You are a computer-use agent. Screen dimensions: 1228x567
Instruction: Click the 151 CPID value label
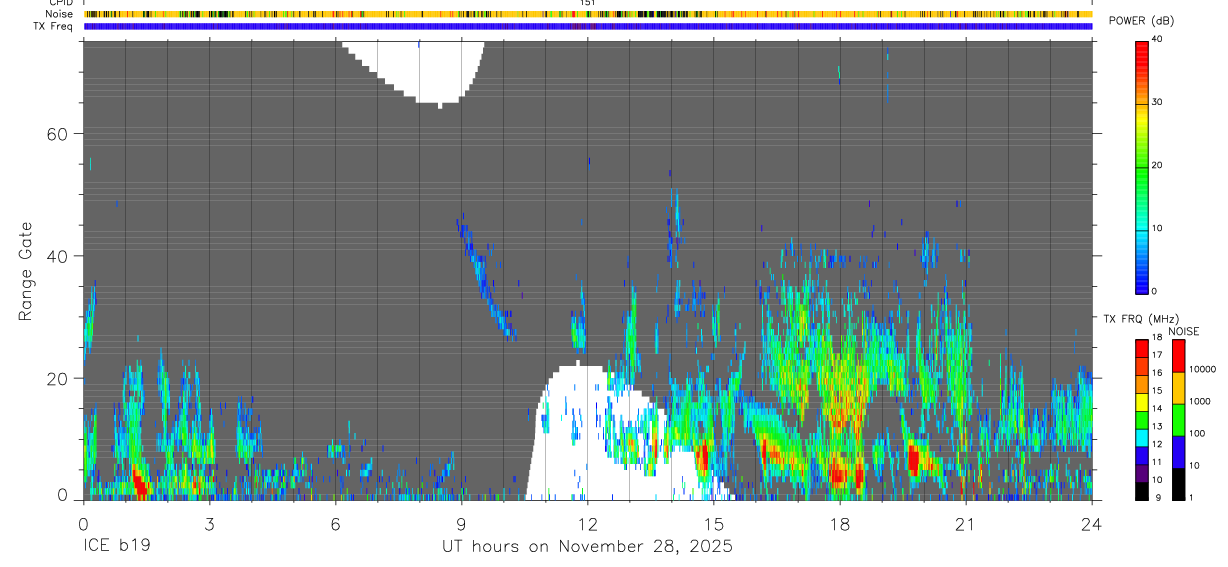[588, 3]
